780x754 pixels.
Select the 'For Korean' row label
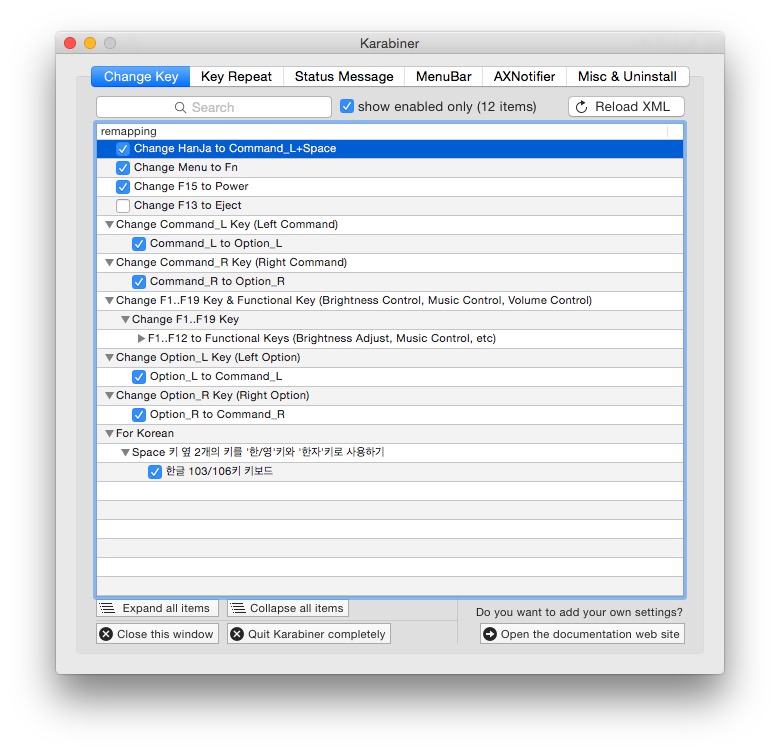pos(145,433)
